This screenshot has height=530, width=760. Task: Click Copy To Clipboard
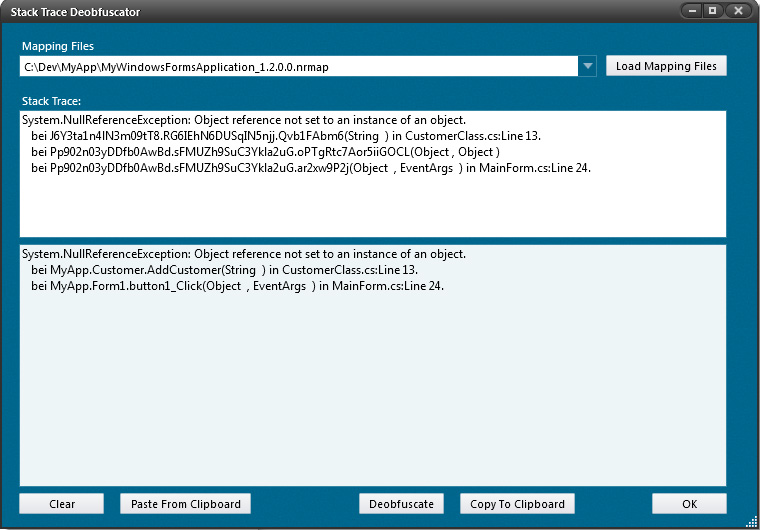[x=517, y=504]
